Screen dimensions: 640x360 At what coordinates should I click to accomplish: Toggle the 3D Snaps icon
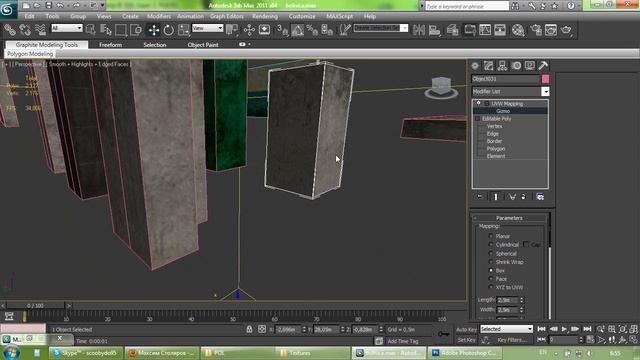click(282, 30)
